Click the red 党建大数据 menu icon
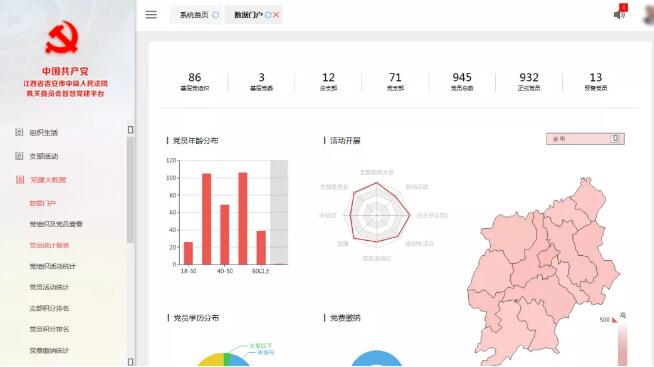Screen dimensions: 654x367 (20, 180)
